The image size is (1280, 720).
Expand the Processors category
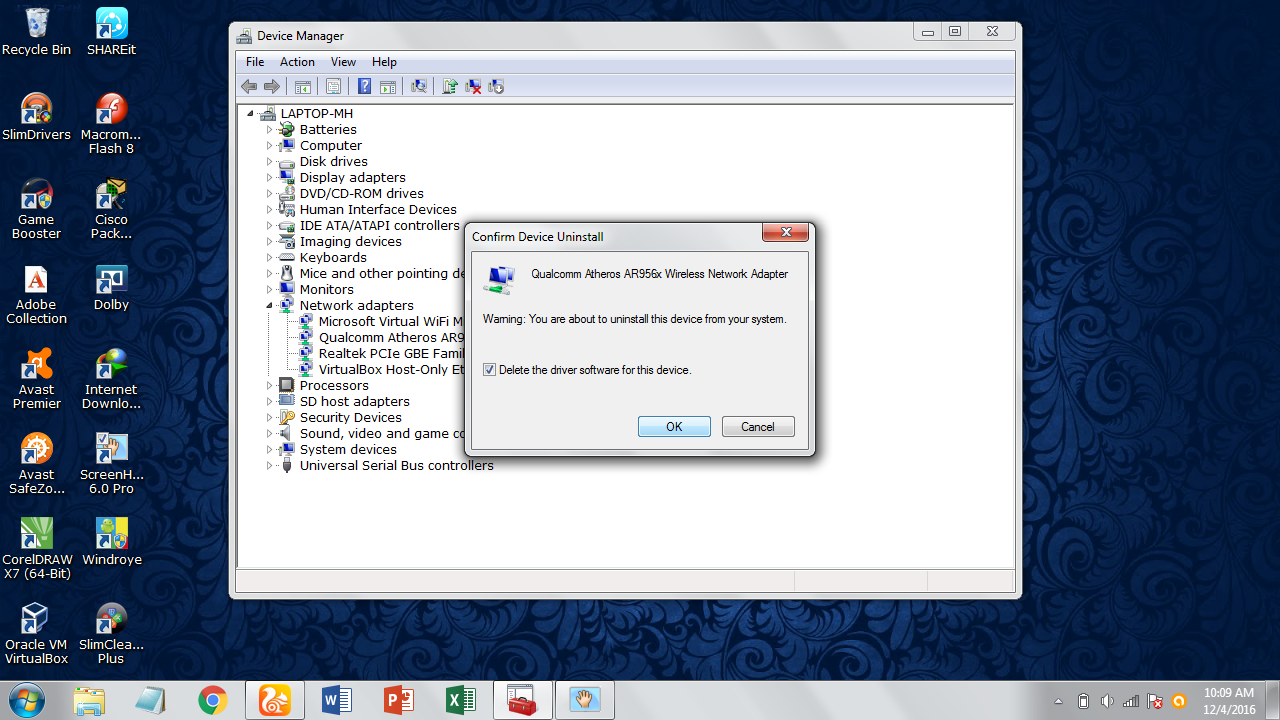coord(269,386)
